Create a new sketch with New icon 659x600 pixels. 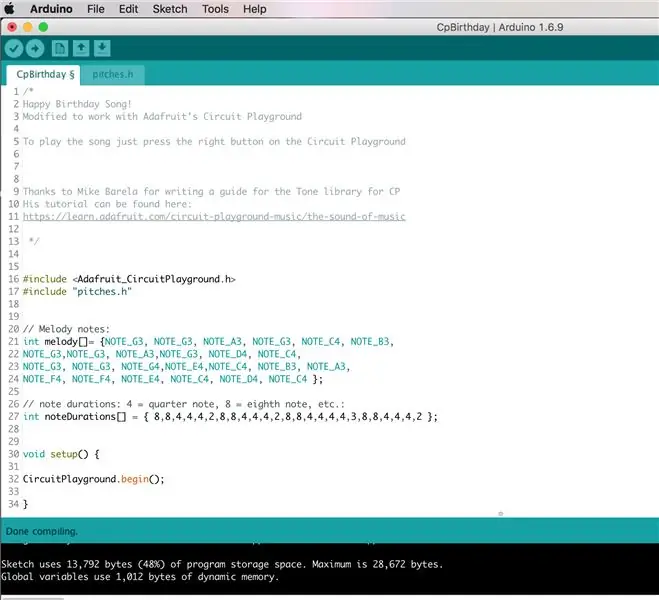60,48
